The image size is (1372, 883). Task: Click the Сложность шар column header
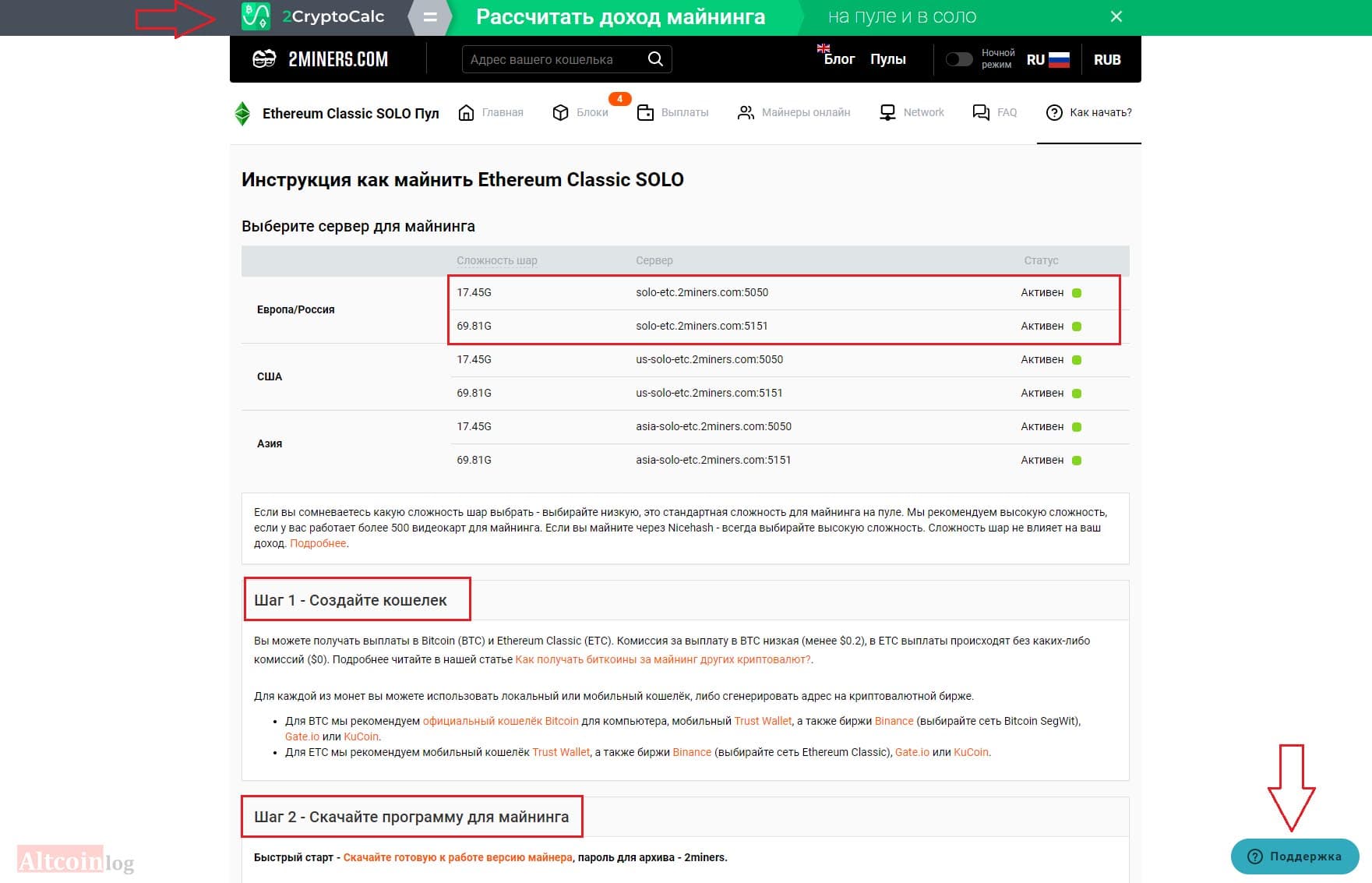[x=497, y=260]
